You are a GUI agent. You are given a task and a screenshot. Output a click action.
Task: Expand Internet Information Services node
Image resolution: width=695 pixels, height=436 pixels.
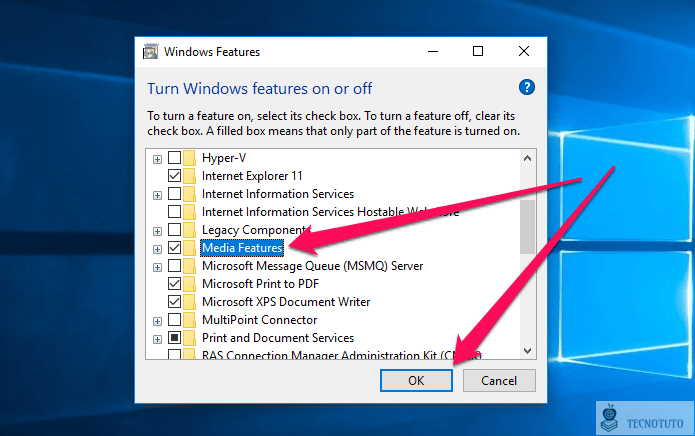[x=157, y=195]
